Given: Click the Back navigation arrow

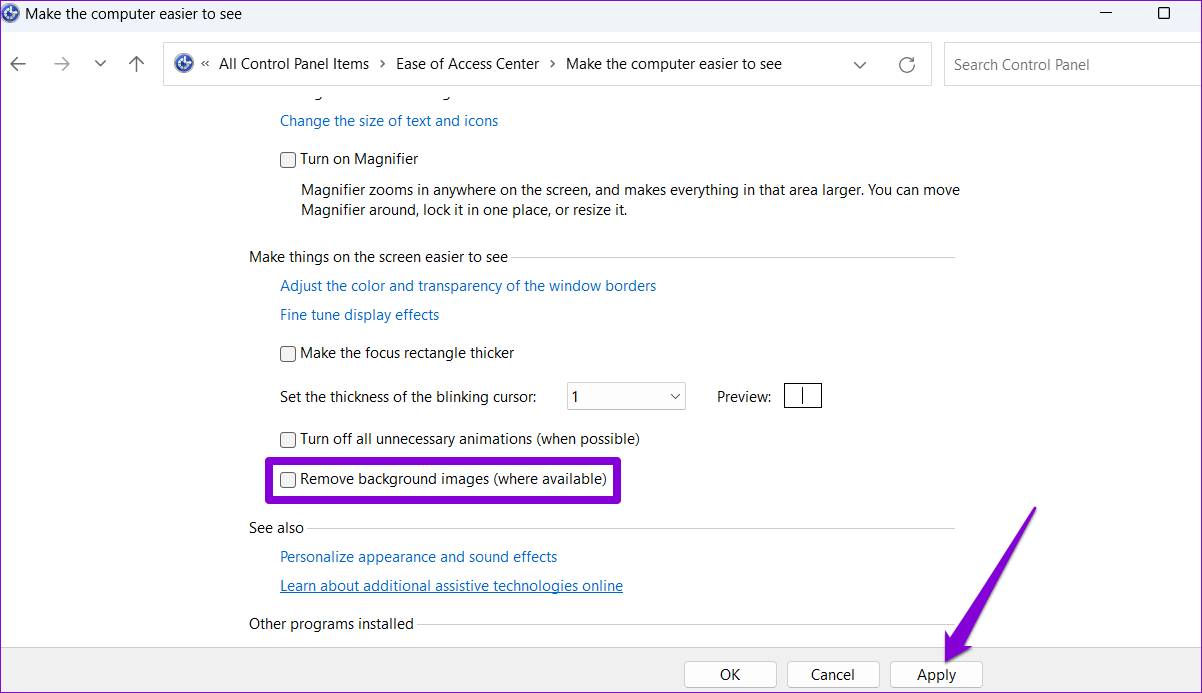Looking at the screenshot, I should pos(18,64).
